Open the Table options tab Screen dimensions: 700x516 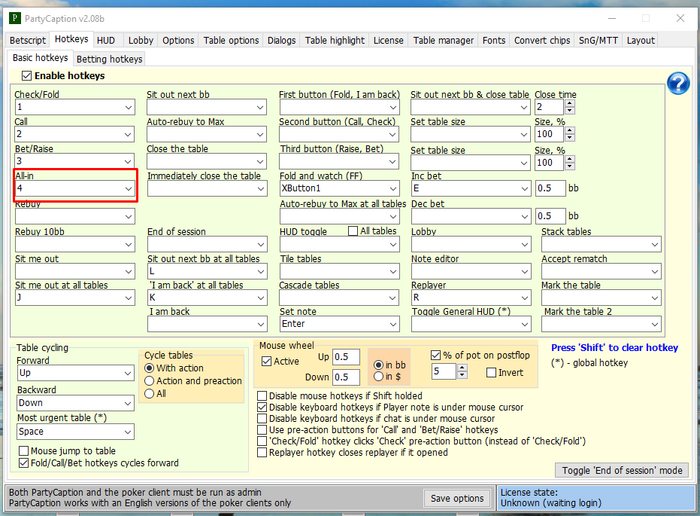231,40
